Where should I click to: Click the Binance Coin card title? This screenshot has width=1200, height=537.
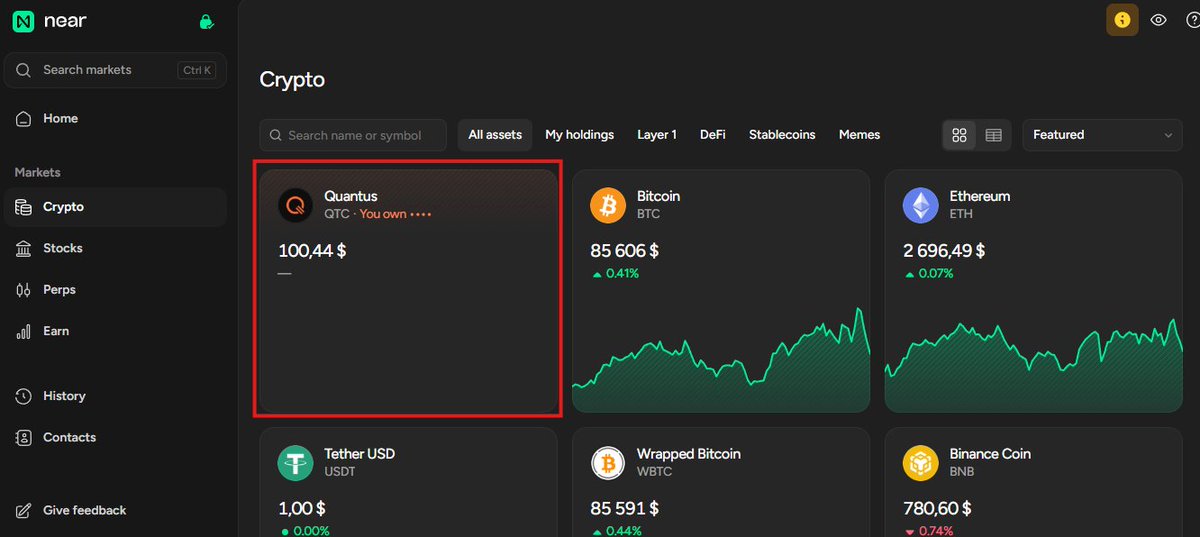coord(990,453)
